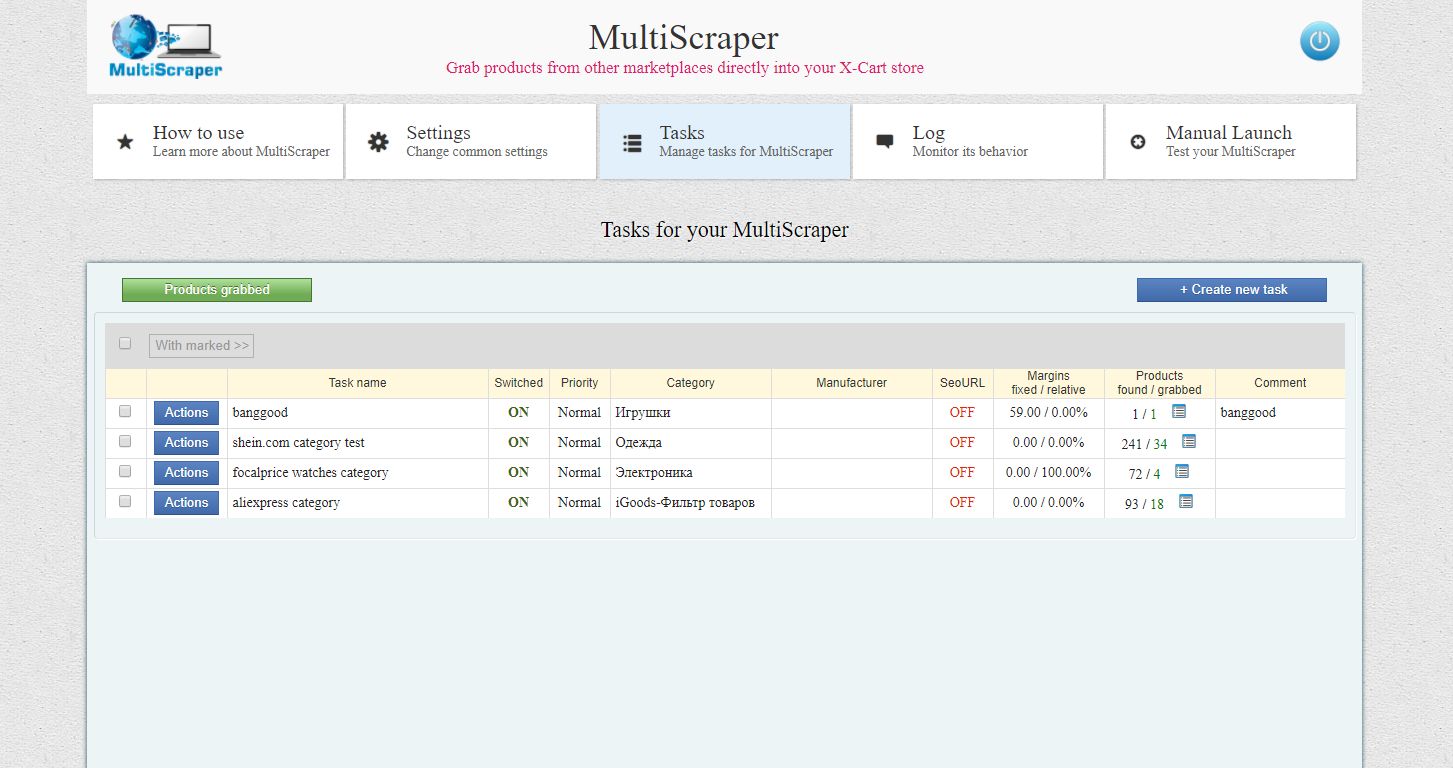Click products count 72 / 4
The width and height of the screenshot is (1453, 768).
click(x=1144, y=474)
